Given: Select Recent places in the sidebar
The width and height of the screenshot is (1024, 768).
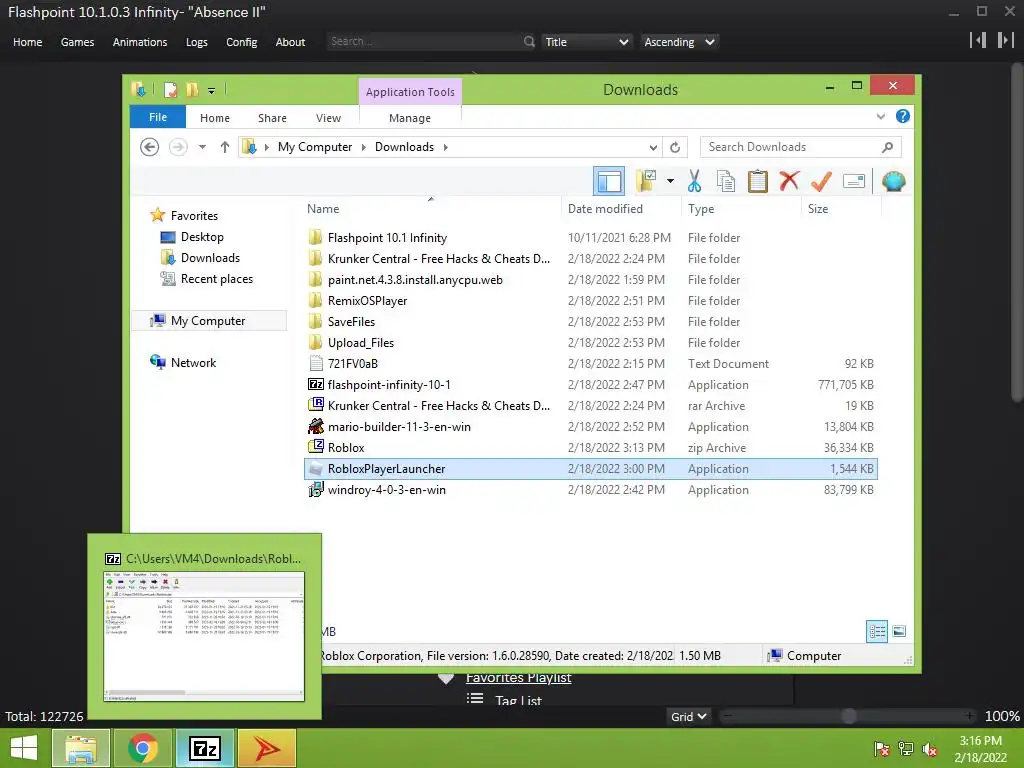Looking at the screenshot, I should point(216,279).
